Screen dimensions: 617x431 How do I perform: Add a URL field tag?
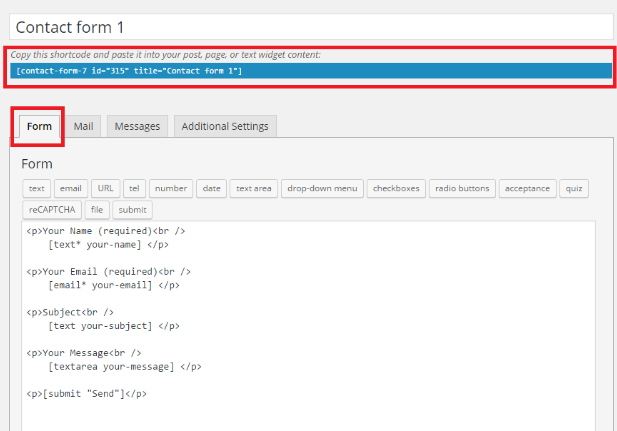pyautogui.click(x=105, y=189)
